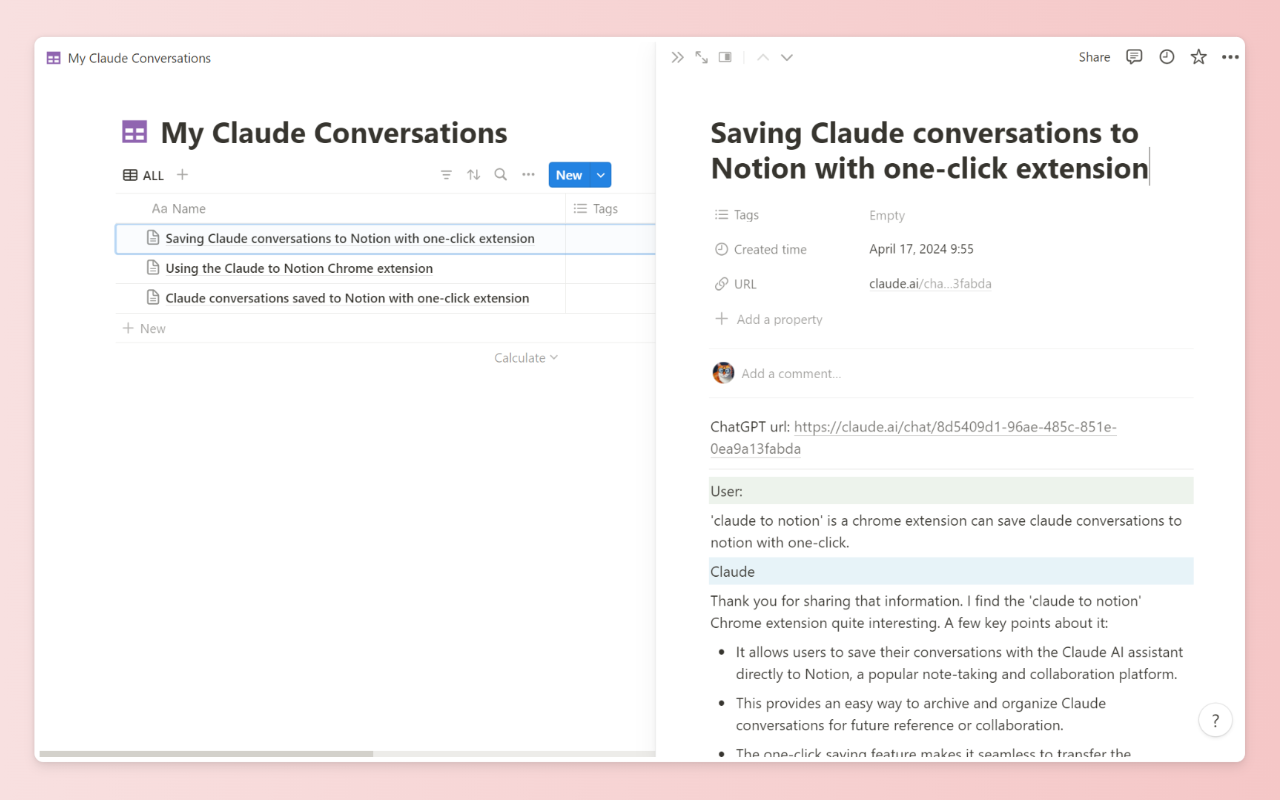Click the URL property label
The image size is (1280, 800).
click(736, 284)
